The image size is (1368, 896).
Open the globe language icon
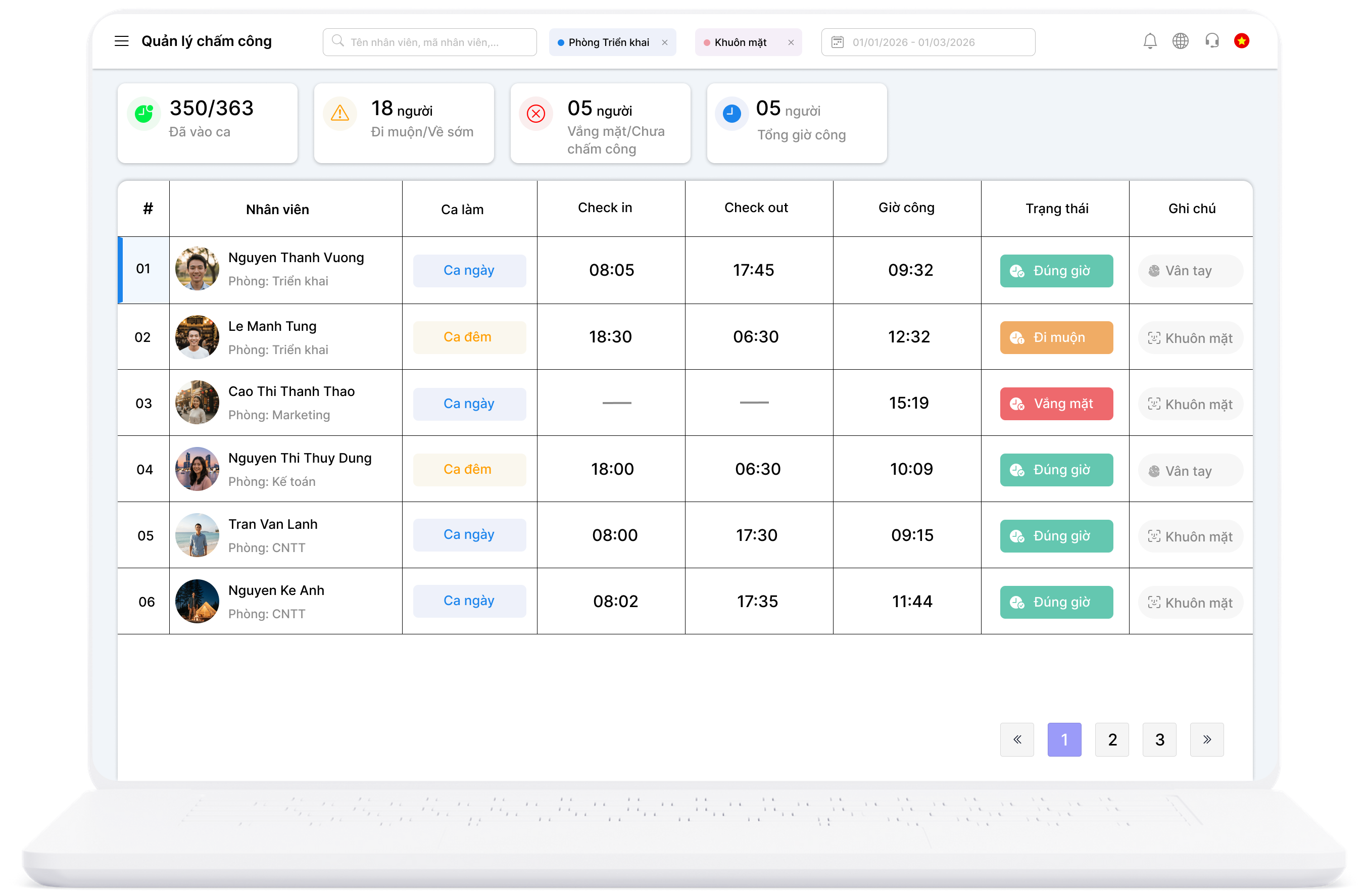[1180, 41]
